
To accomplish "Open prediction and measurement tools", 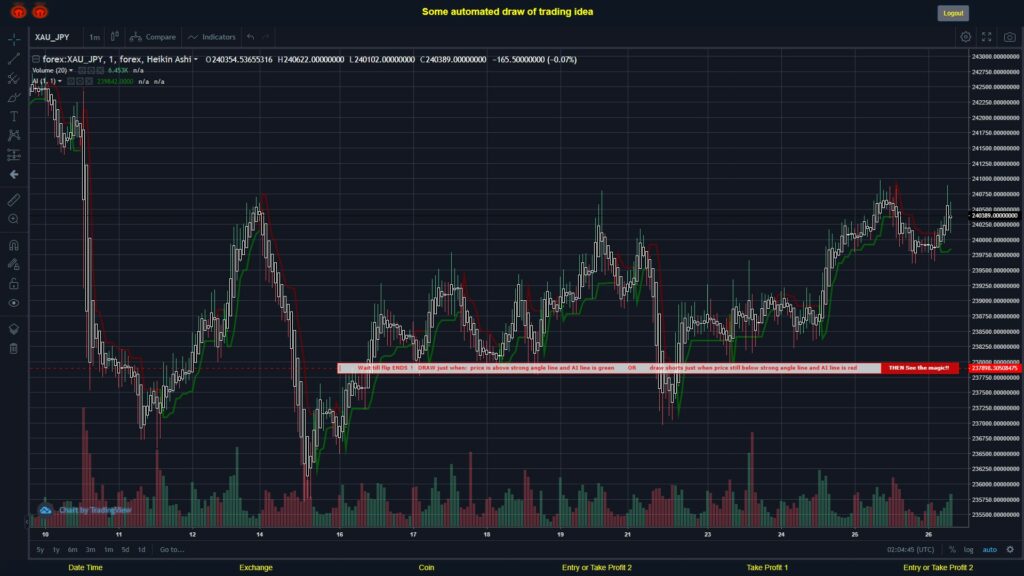I will tap(14, 155).
